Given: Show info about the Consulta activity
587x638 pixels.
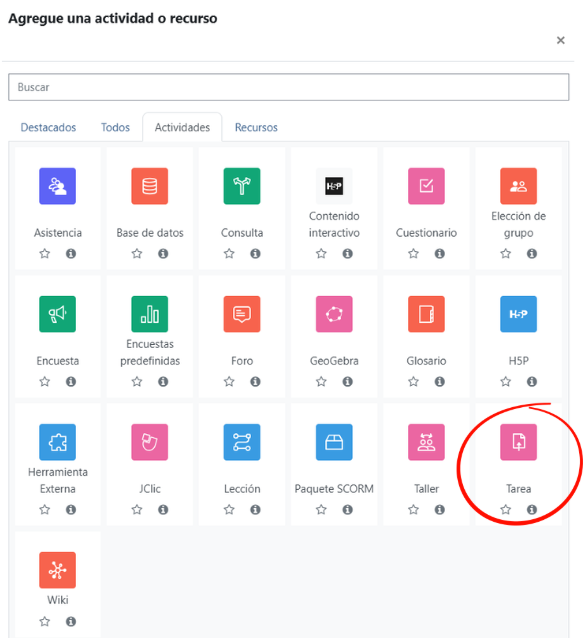Looking at the screenshot, I should (255, 253).
